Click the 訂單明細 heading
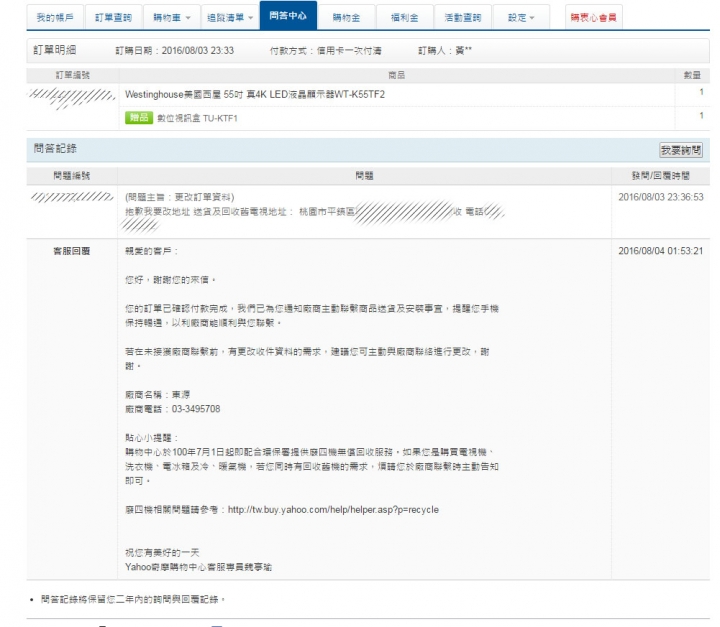The image size is (720, 627). pos(55,50)
